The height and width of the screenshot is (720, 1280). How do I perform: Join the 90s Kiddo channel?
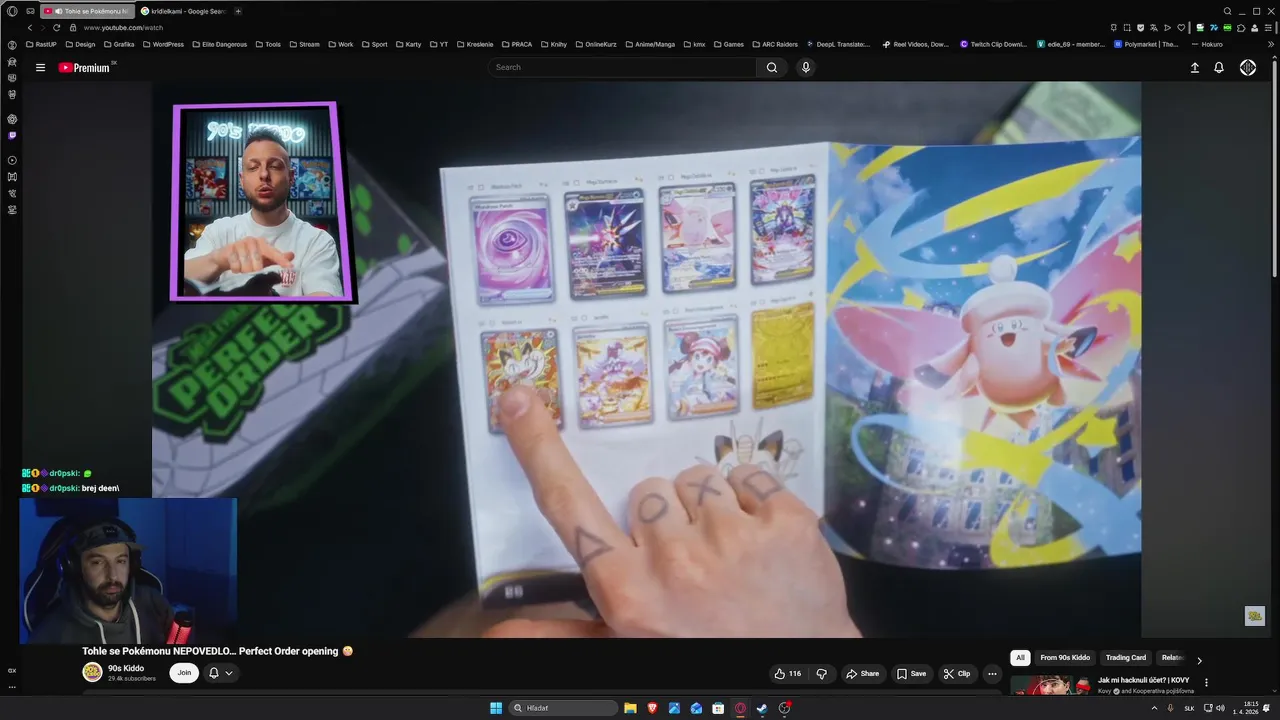pyautogui.click(x=184, y=673)
